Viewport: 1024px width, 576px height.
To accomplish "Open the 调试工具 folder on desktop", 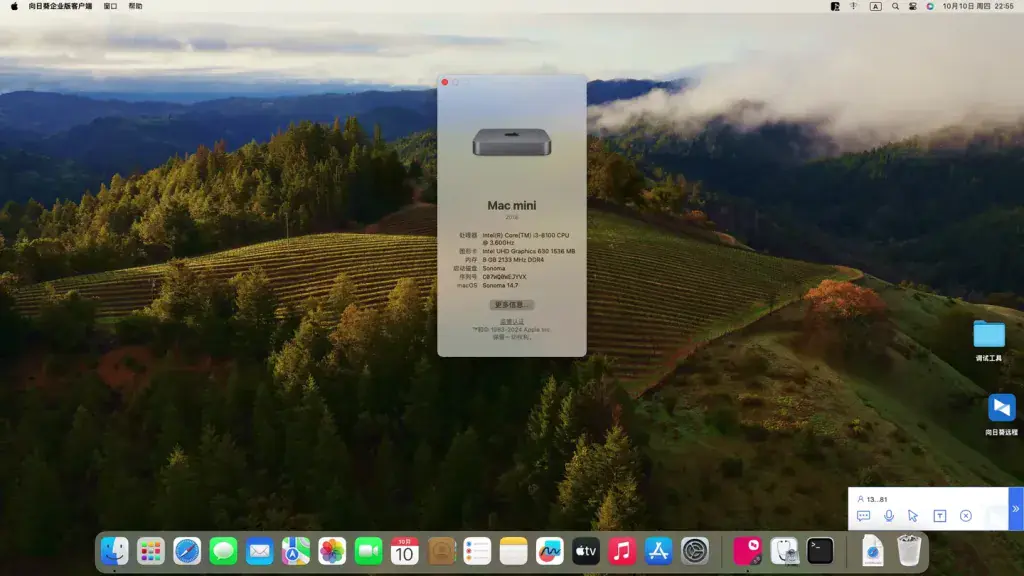I will click(989, 340).
